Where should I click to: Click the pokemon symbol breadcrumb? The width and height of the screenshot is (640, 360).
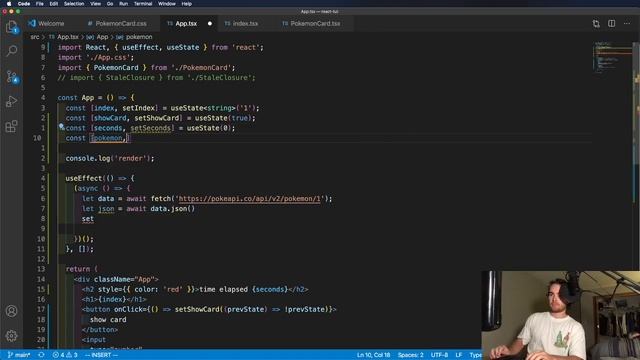pyautogui.click(x=139, y=37)
